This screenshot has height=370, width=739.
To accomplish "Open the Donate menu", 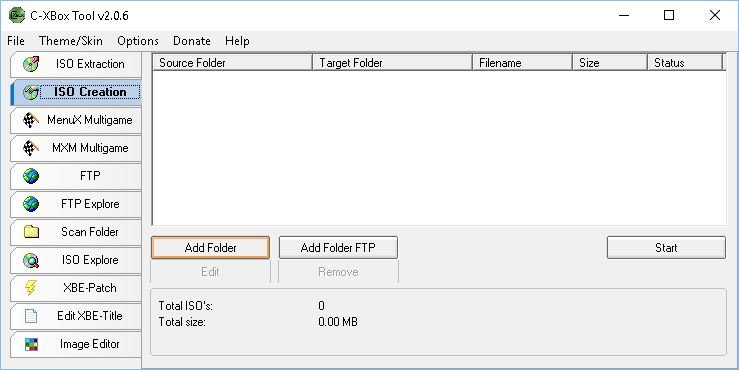I will point(192,41).
